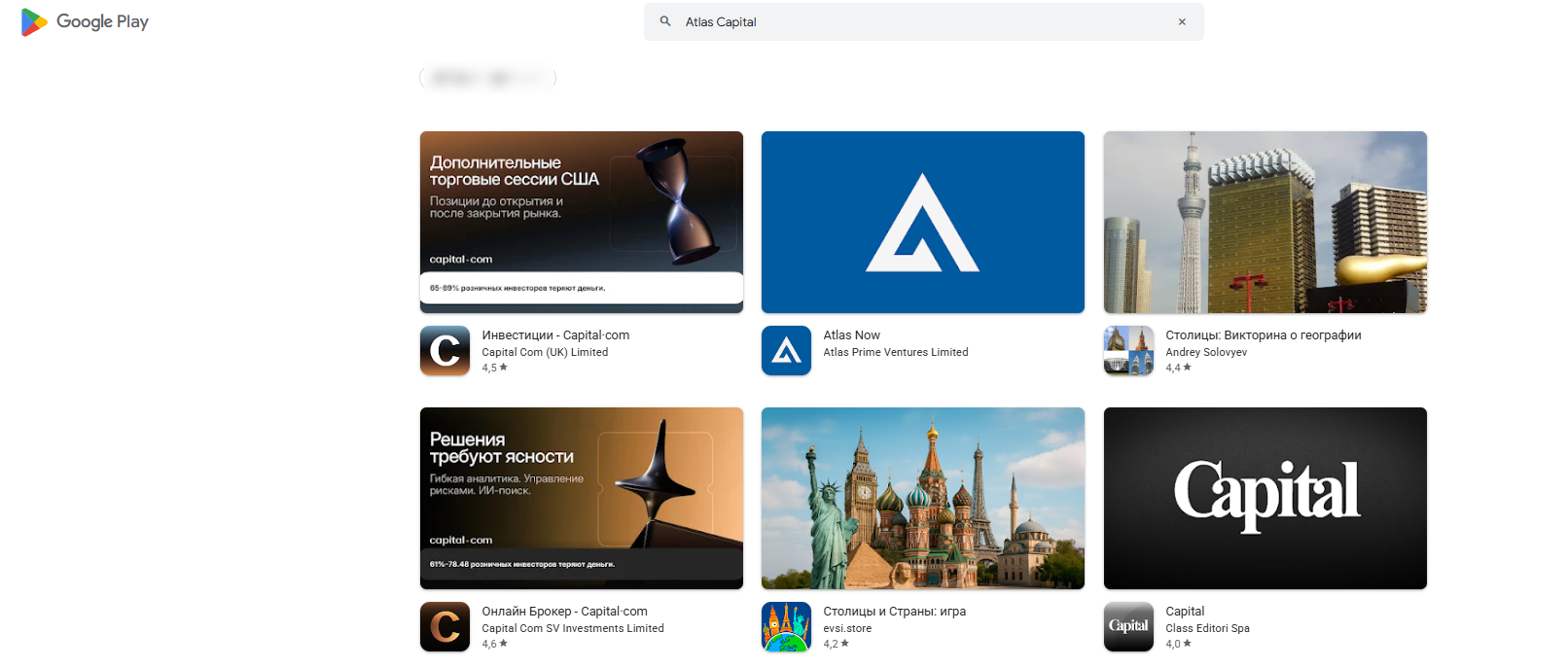Click the Atlas Now app icon
Viewport: 1568px width, 668px height.
pos(786,350)
